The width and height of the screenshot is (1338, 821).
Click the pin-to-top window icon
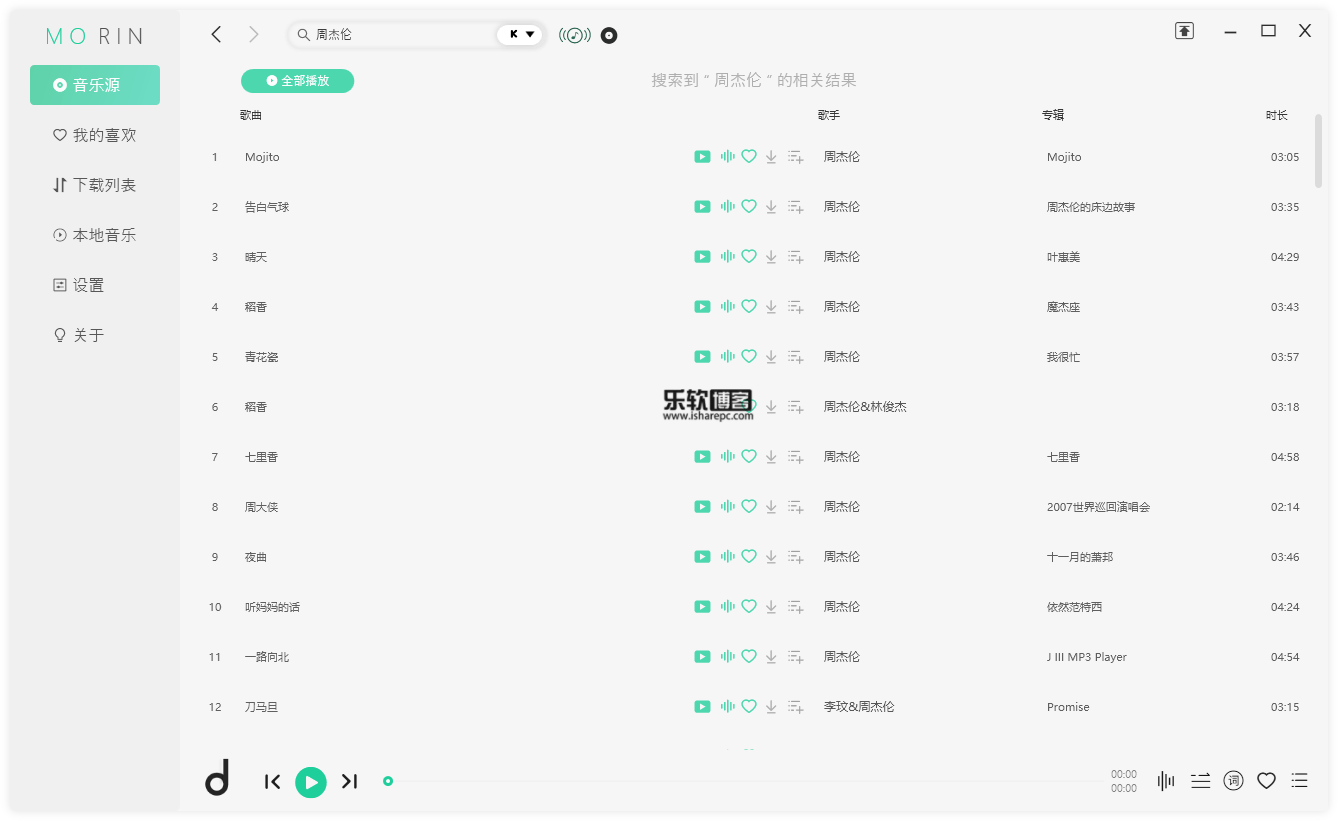click(x=1185, y=31)
